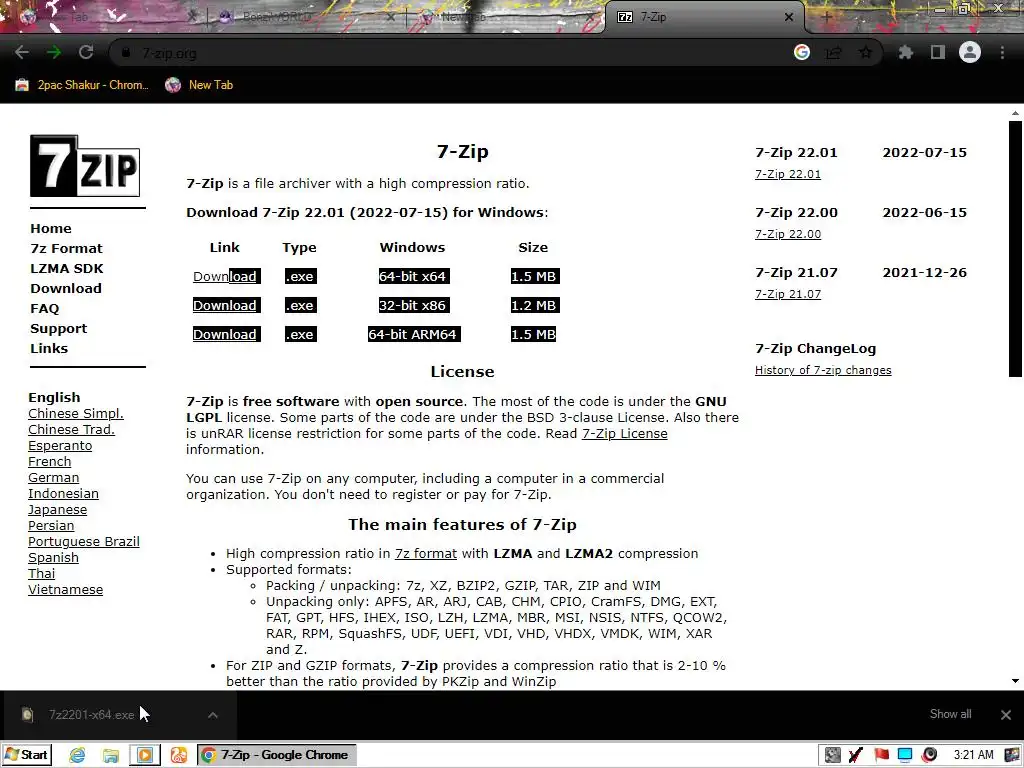The height and width of the screenshot is (768, 1024).
Task: Download the 32-bit x86 installer
Action: 225,305
